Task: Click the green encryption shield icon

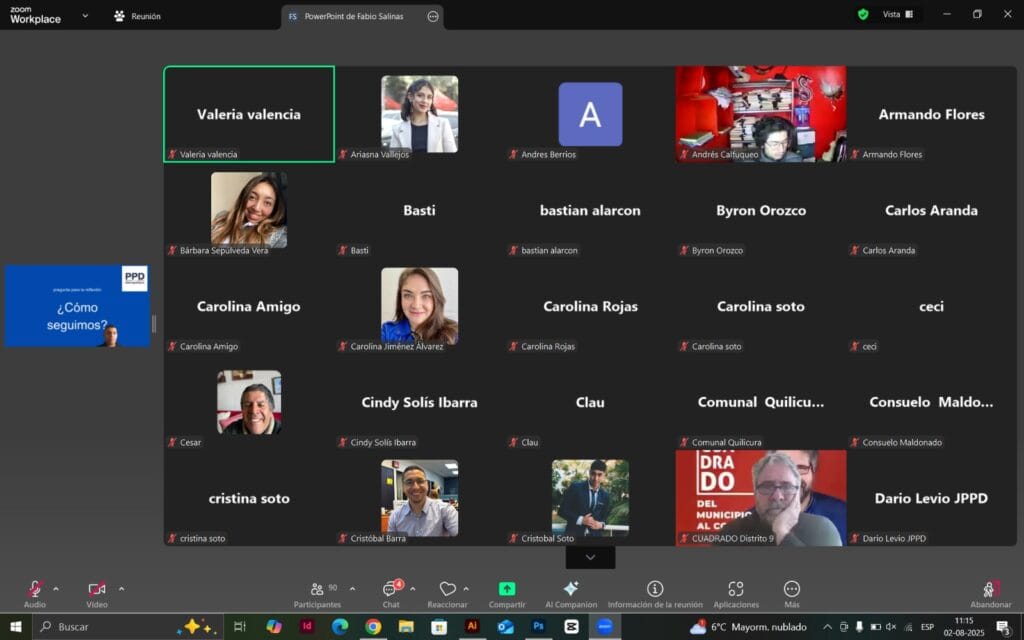Action: 863,14
